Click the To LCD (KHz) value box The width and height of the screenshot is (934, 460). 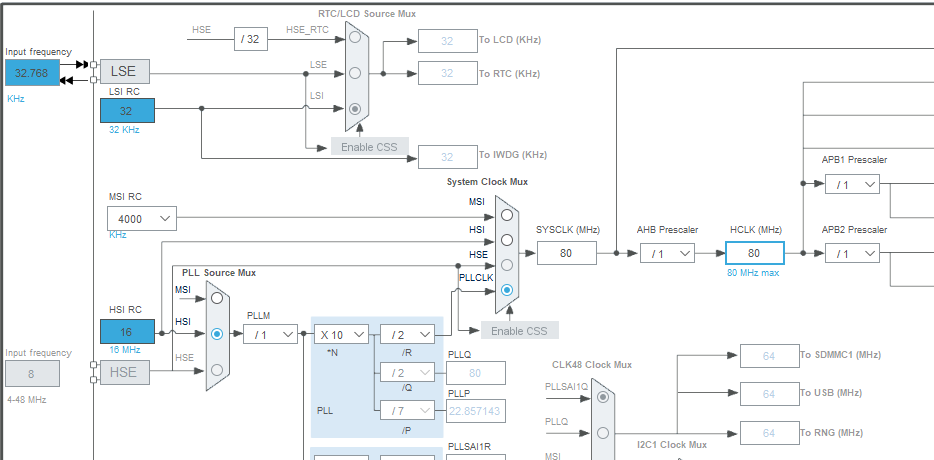click(x=447, y=41)
